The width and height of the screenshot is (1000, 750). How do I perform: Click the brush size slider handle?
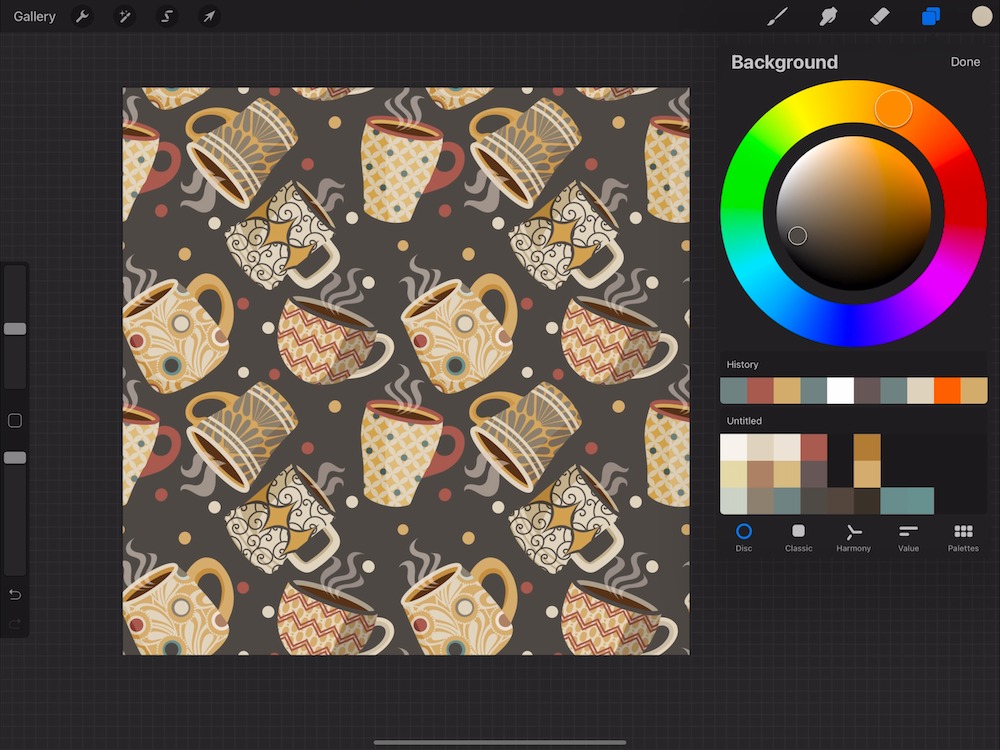[x=15, y=328]
